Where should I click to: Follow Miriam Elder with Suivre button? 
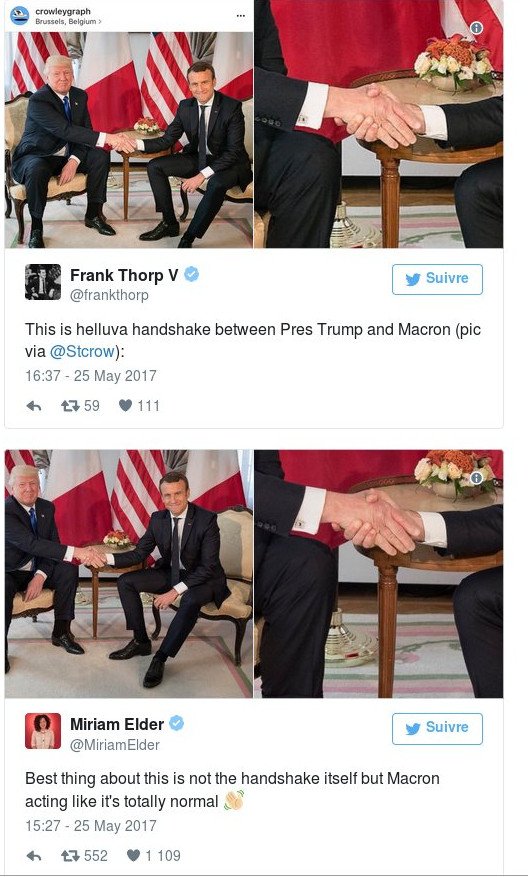[x=437, y=729]
